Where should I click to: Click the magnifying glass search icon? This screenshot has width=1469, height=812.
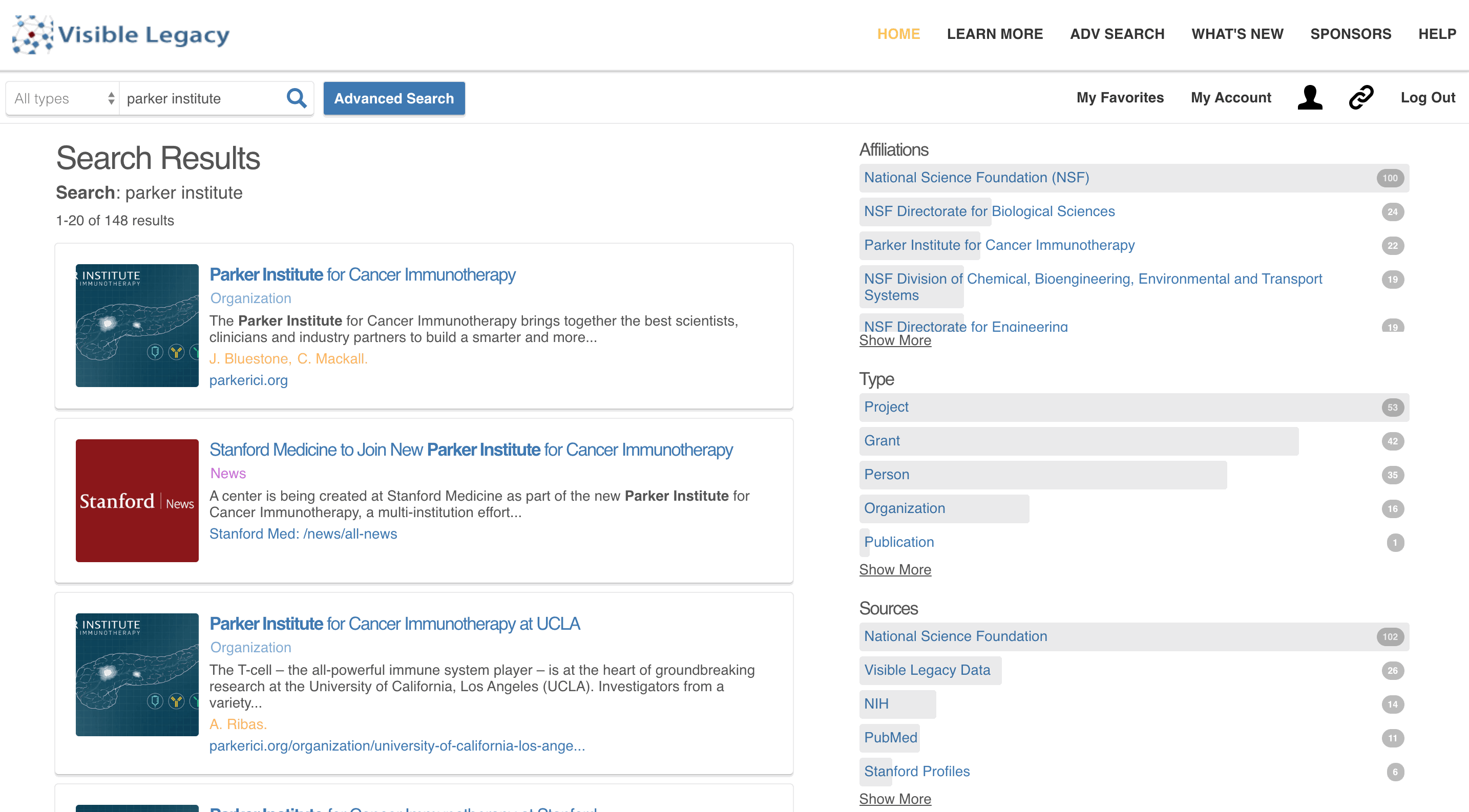point(297,98)
